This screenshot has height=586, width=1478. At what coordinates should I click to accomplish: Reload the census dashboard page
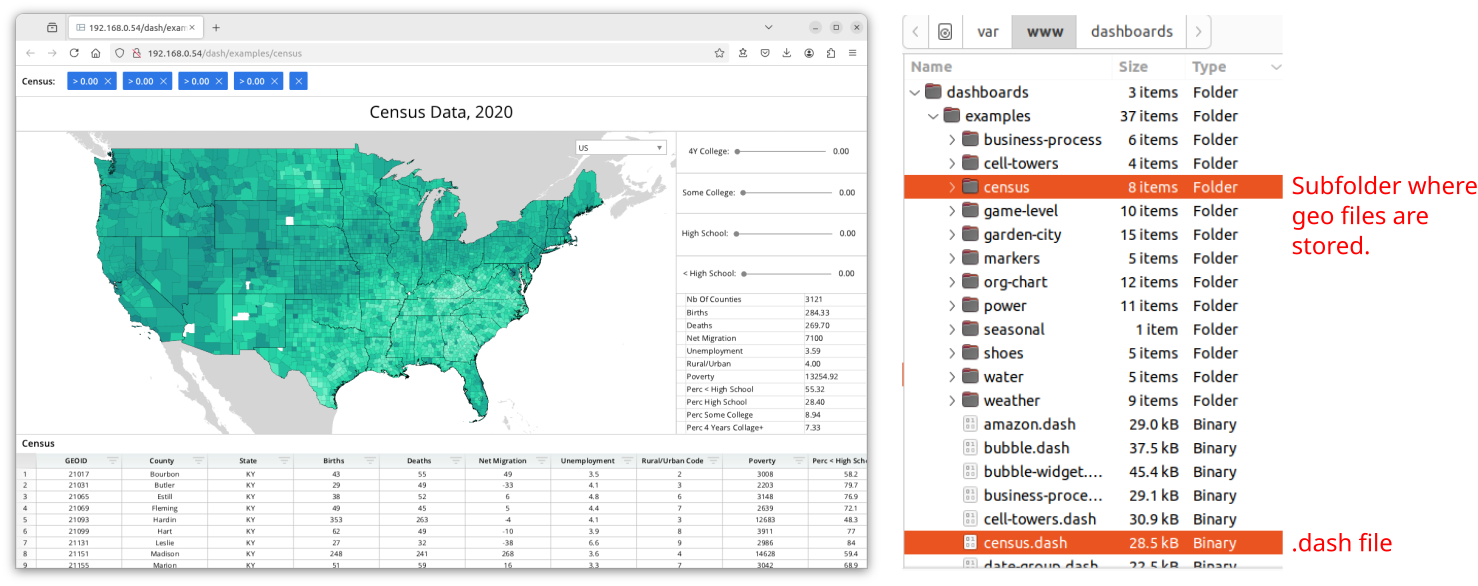coord(74,53)
